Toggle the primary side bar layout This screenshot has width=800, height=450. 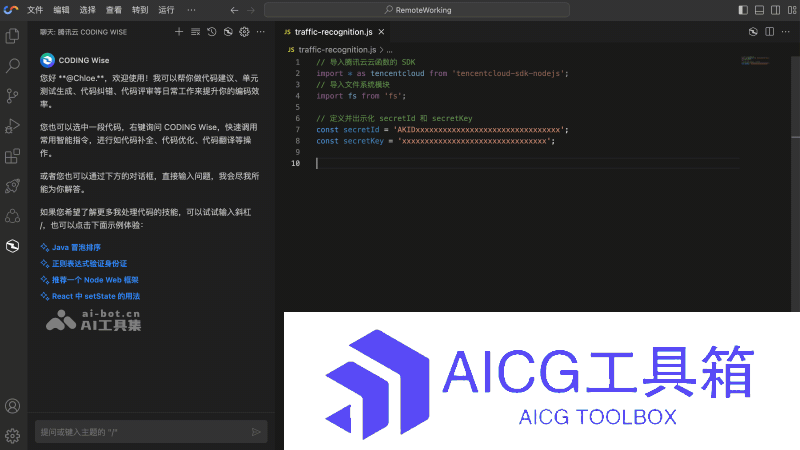(743, 10)
